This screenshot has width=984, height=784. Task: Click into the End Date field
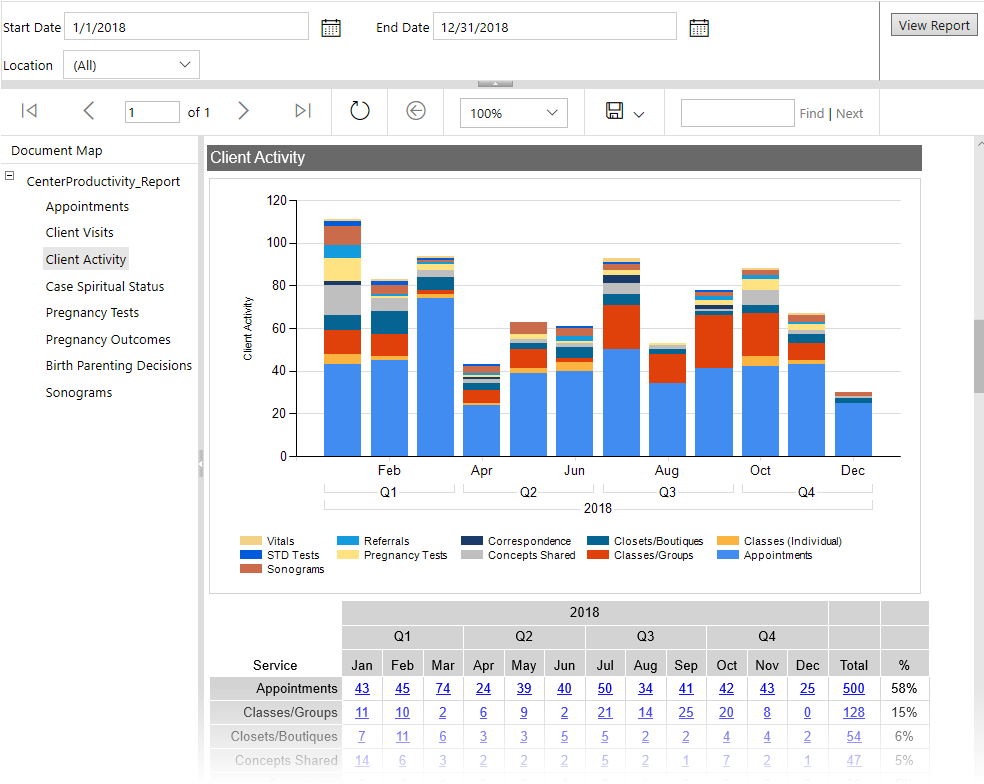[555, 27]
